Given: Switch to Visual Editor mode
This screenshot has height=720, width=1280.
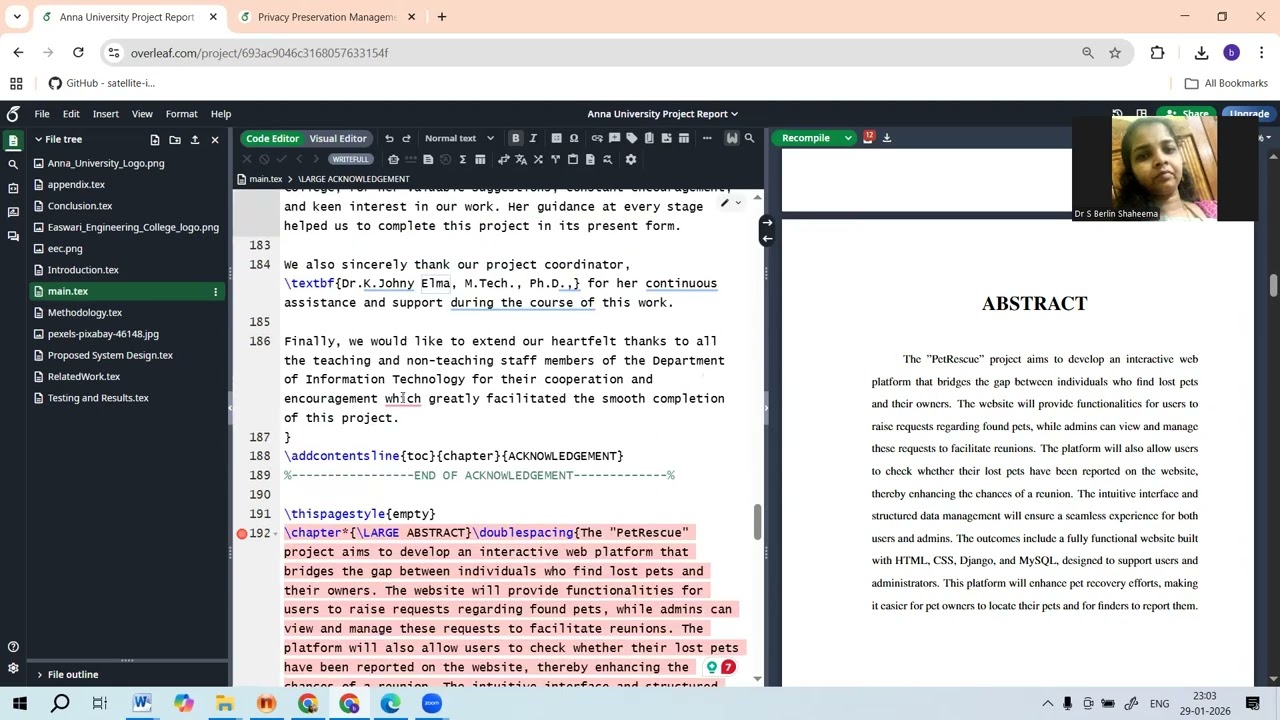Looking at the screenshot, I should (x=338, y=138).
